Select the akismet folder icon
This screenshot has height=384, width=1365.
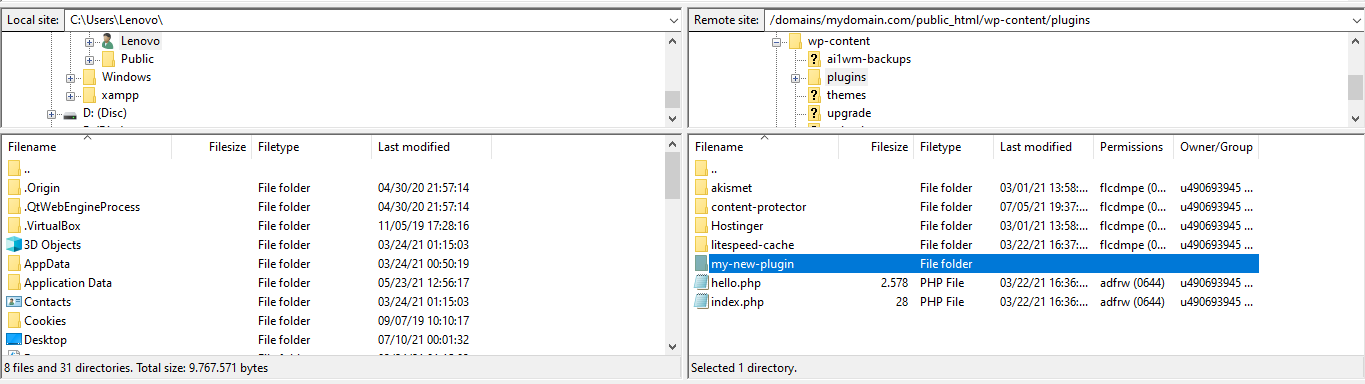pos(701,188)
